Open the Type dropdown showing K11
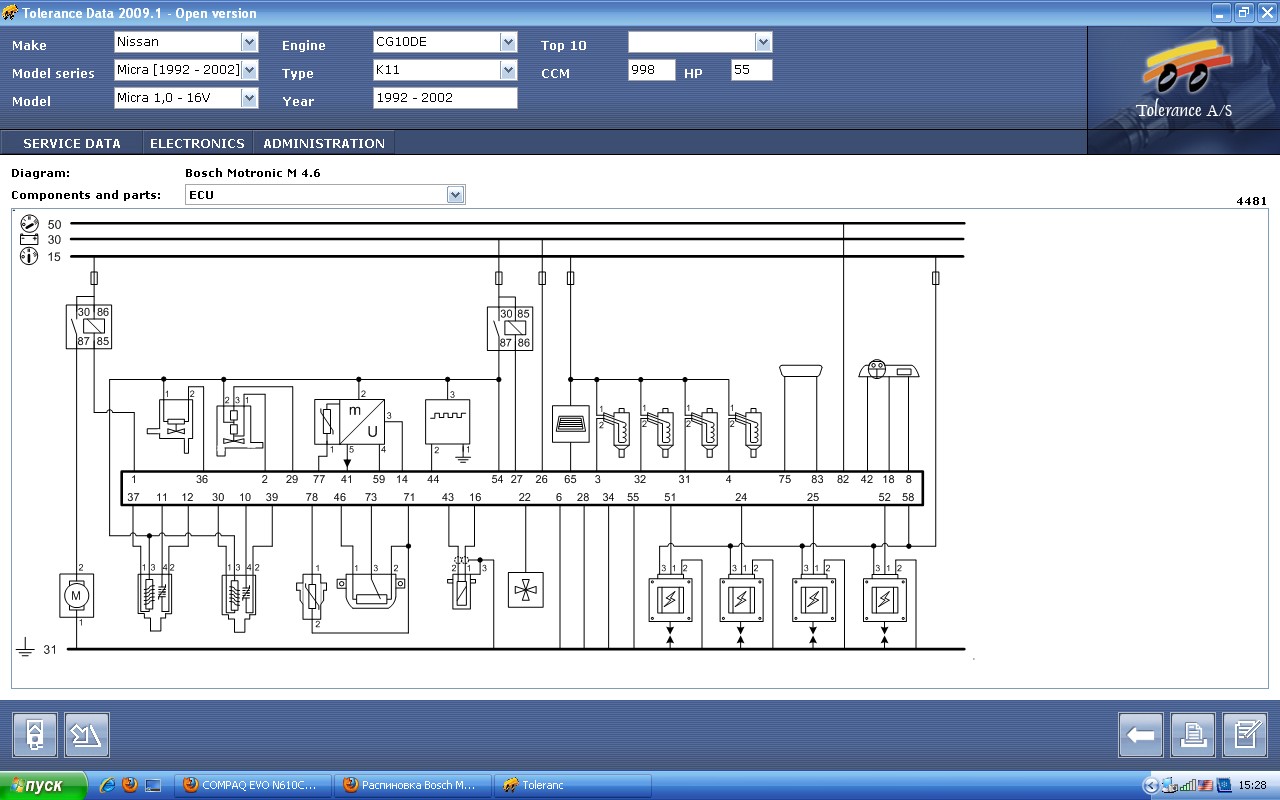The height and width of the screenshot is (800, 1280). click(x=508, y=70)
